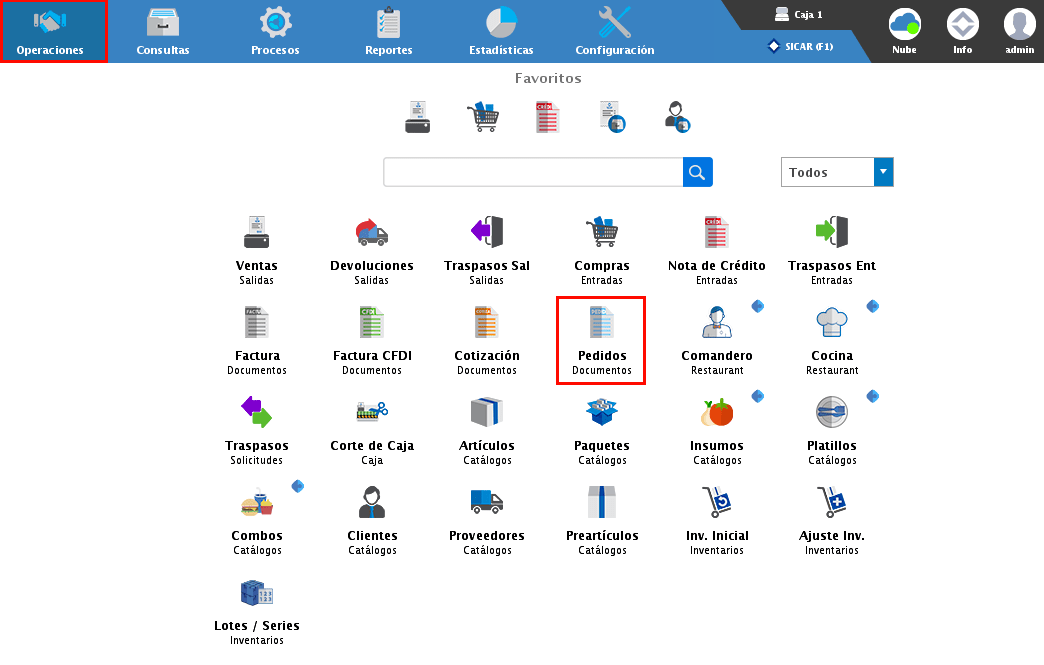Click the SICAR (F1) button
Screen dimensions: 1044x665
(800, 46)
